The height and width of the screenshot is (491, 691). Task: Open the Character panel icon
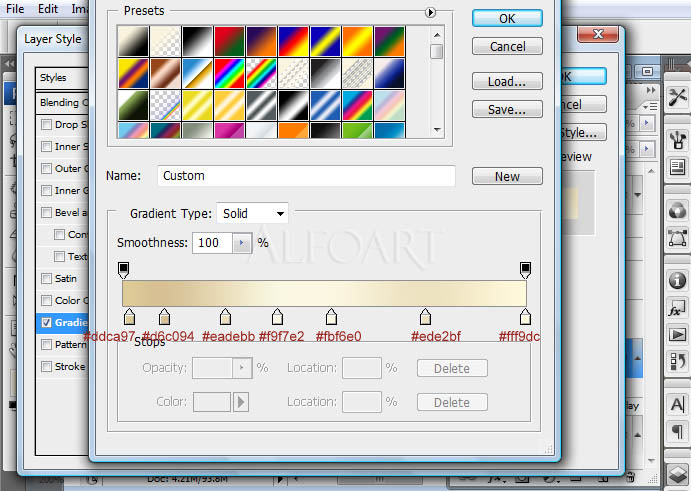[x=677, y=404]
